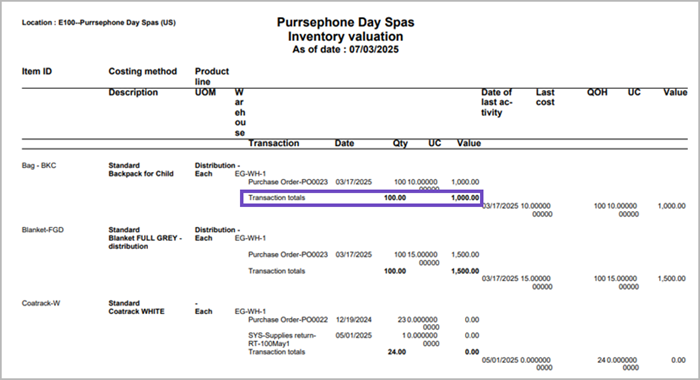The image size is (700, 380).
Task: Click the UOM column header
Action: (x=205, y=92)
